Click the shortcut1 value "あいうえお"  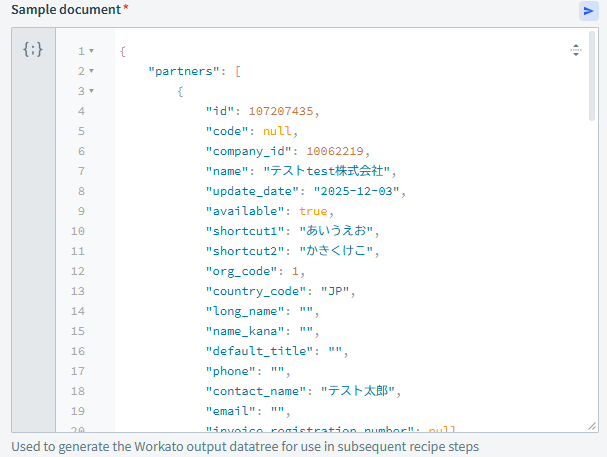tap(336, 231)
